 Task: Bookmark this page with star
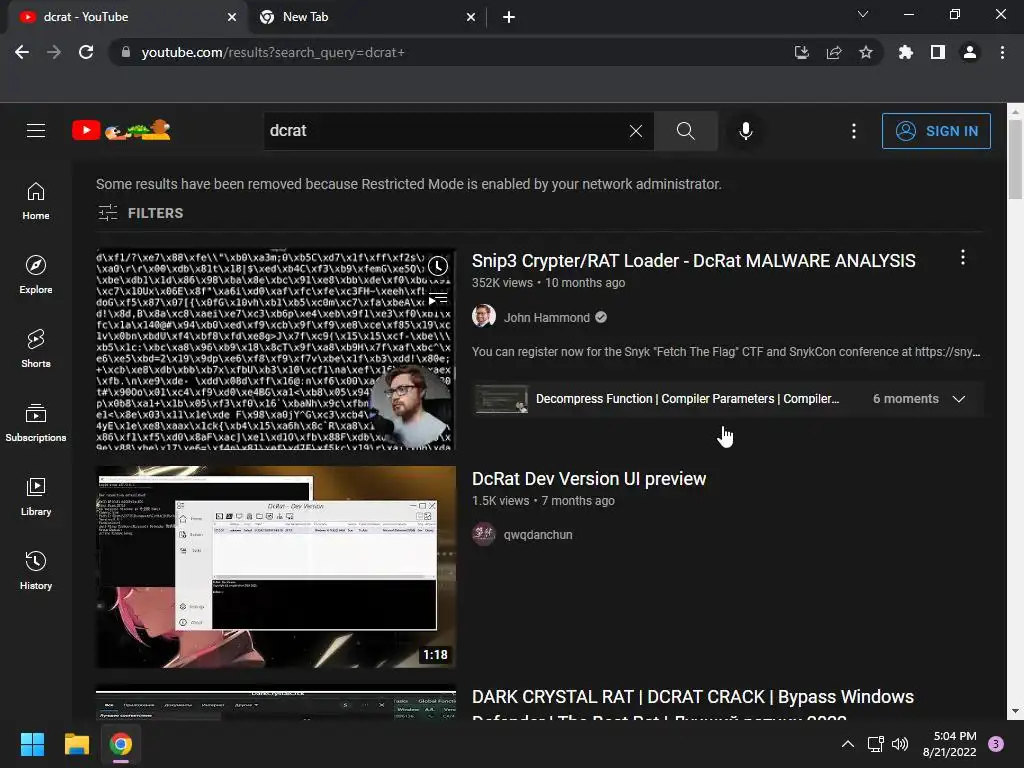coord(866,52)
